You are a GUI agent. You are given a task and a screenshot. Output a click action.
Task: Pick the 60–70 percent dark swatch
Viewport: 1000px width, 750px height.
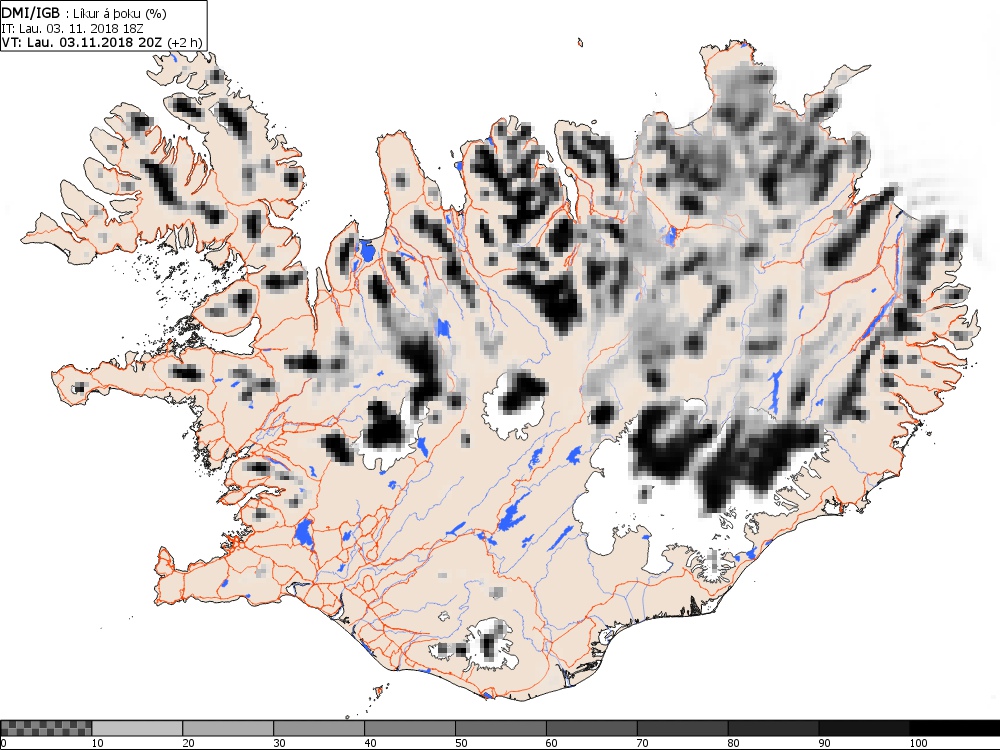(591, 728)
